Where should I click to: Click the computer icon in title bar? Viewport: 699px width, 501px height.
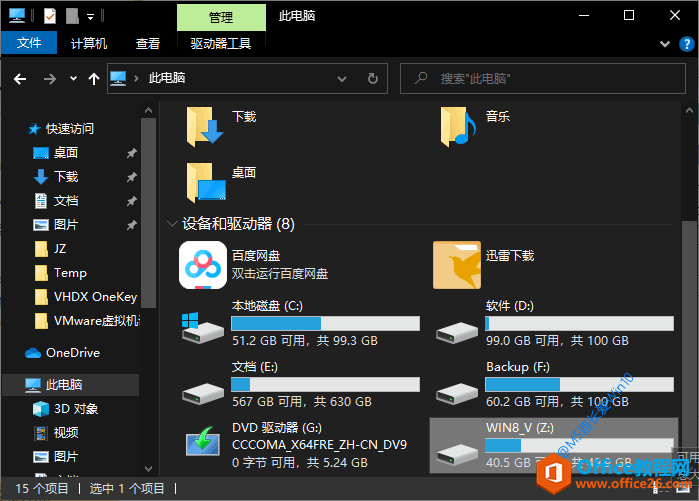pyautogui.click(x=17, y=16)
